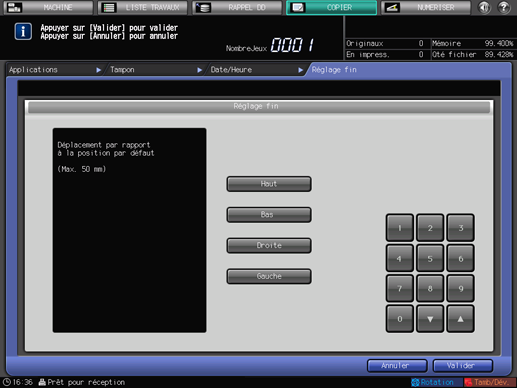Click the information icon beside the message
This screenshot has width=517, height=388.
pos(23,32)
